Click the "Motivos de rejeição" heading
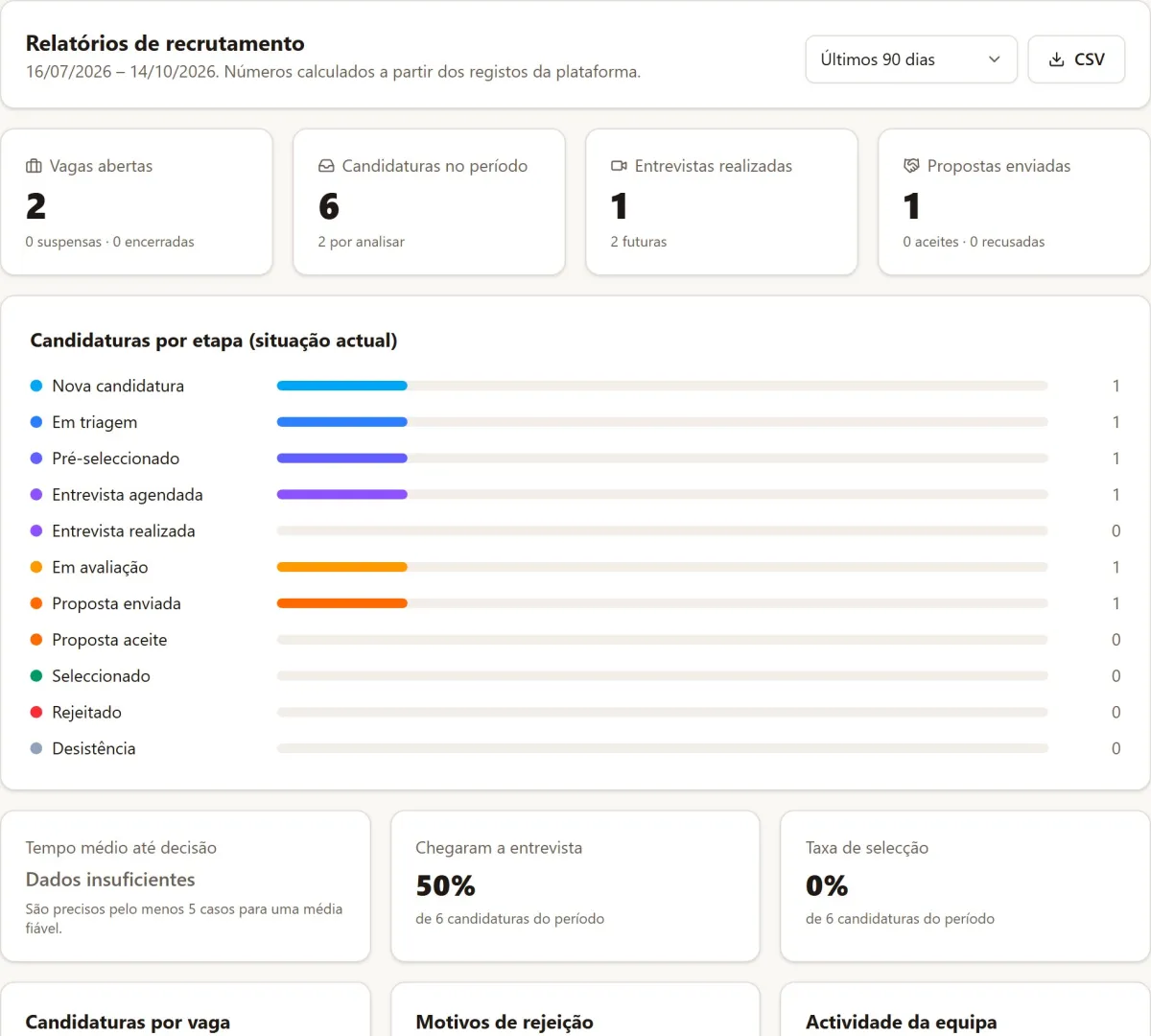Viewport: 1151px width, 1036px height. 505,1023
